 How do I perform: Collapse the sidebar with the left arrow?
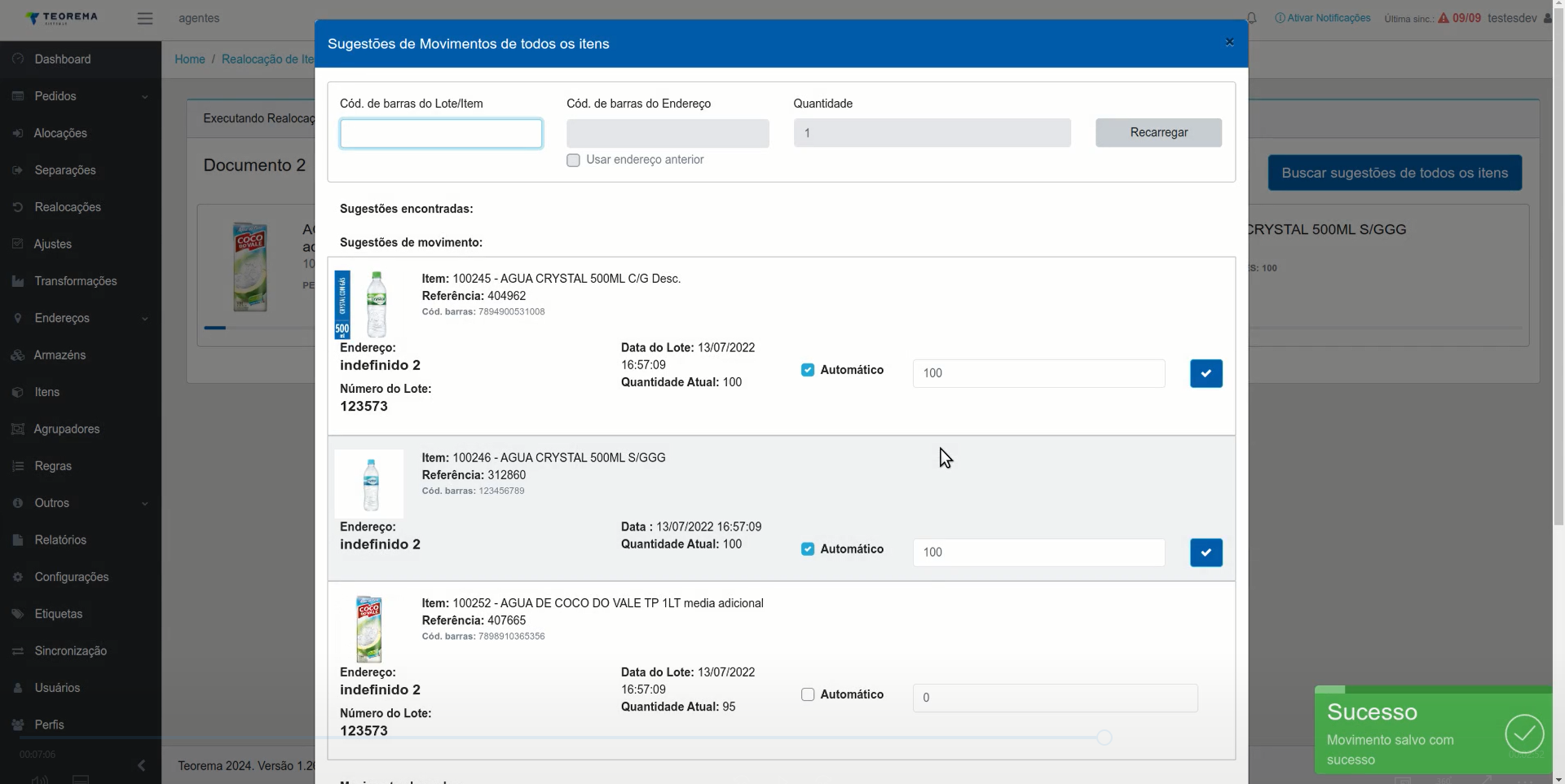click(x=141, y=765)
